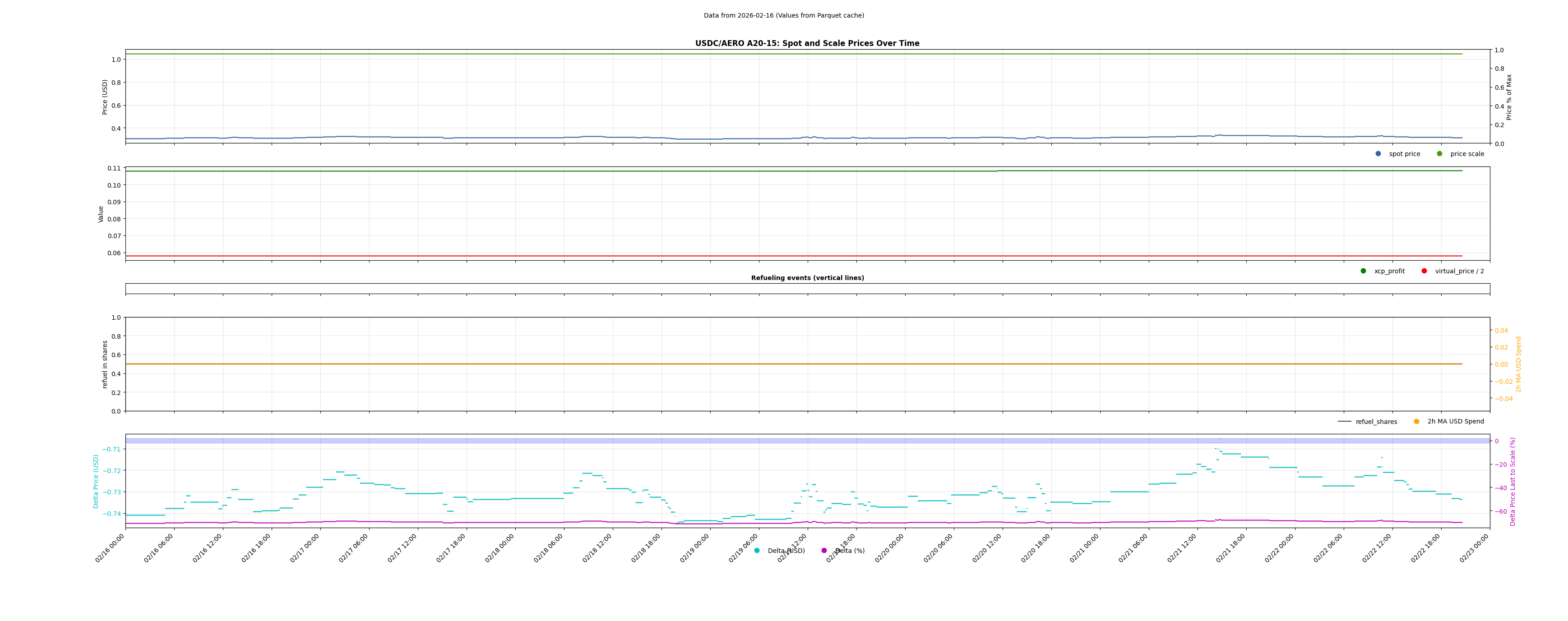1568x621 pixels.
Task: Click the red virtual_price / 2 legend dot
Action: tap(1425, 271)
